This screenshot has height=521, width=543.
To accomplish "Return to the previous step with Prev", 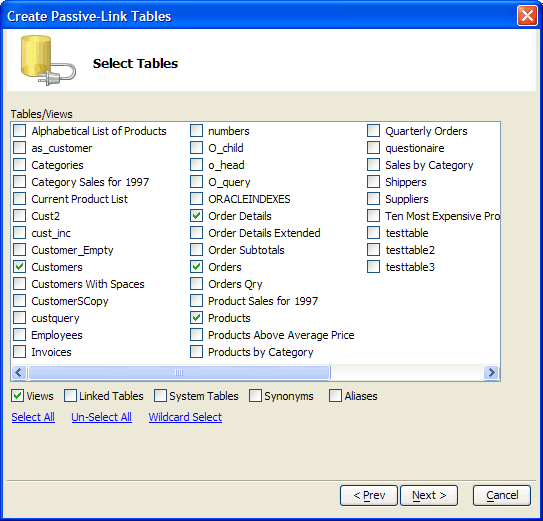I will tap(369, 495).
